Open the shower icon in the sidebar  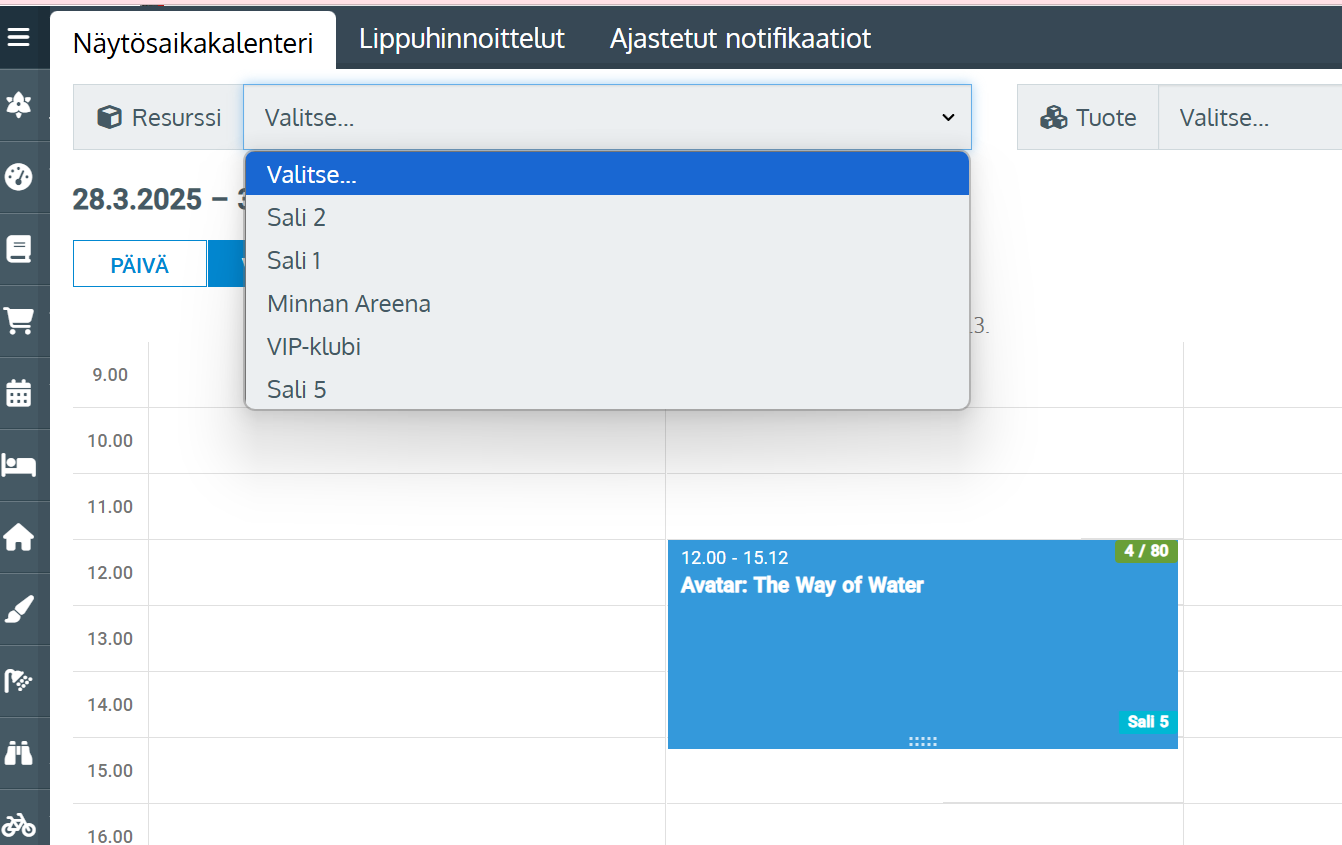click(x=18, y=681)
